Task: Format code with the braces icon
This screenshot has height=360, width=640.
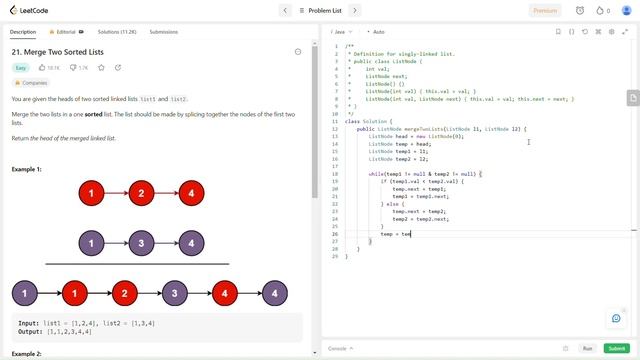Action: pos(571,31)
